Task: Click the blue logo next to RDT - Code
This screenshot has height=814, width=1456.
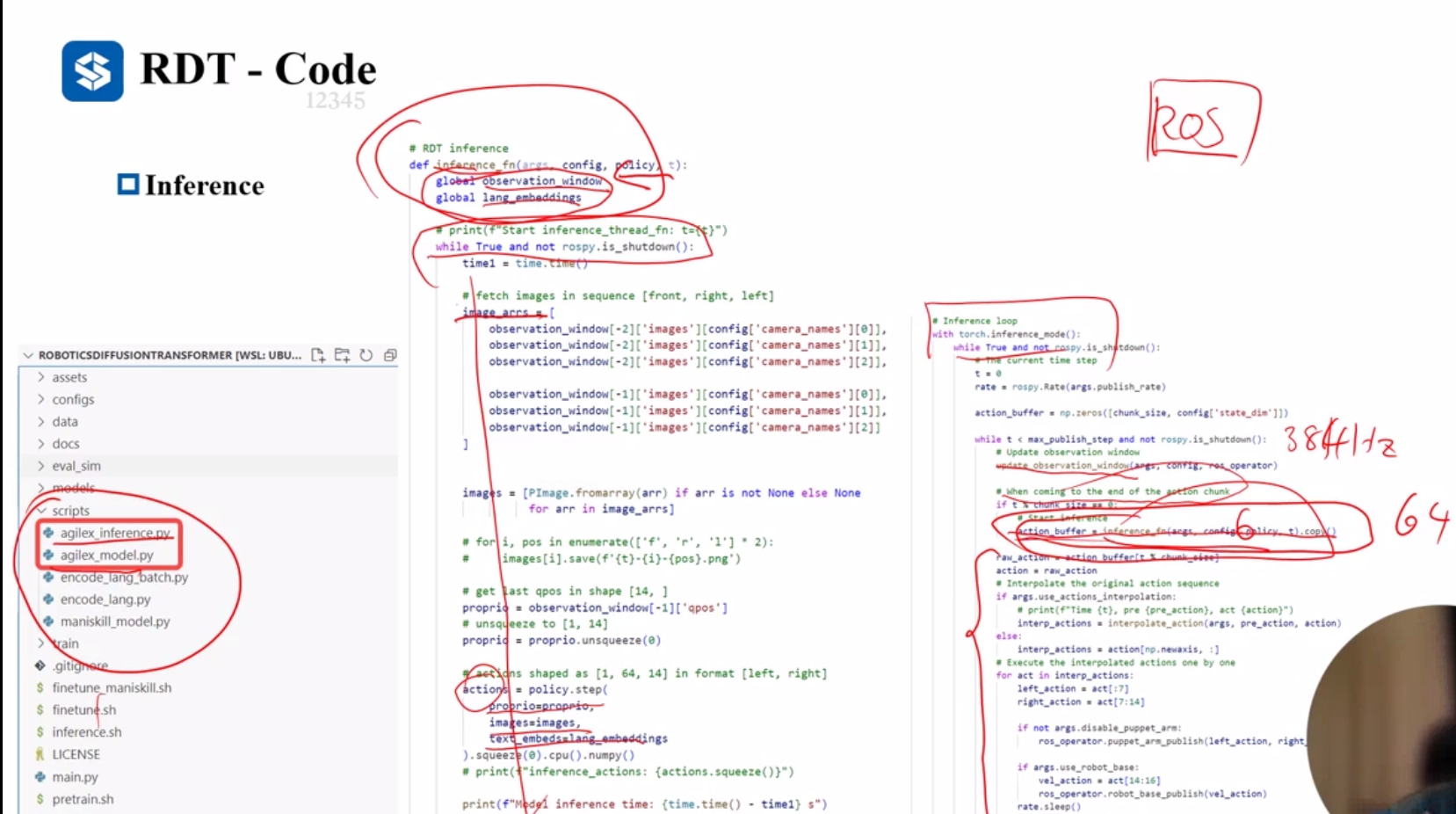Action: 92,70
